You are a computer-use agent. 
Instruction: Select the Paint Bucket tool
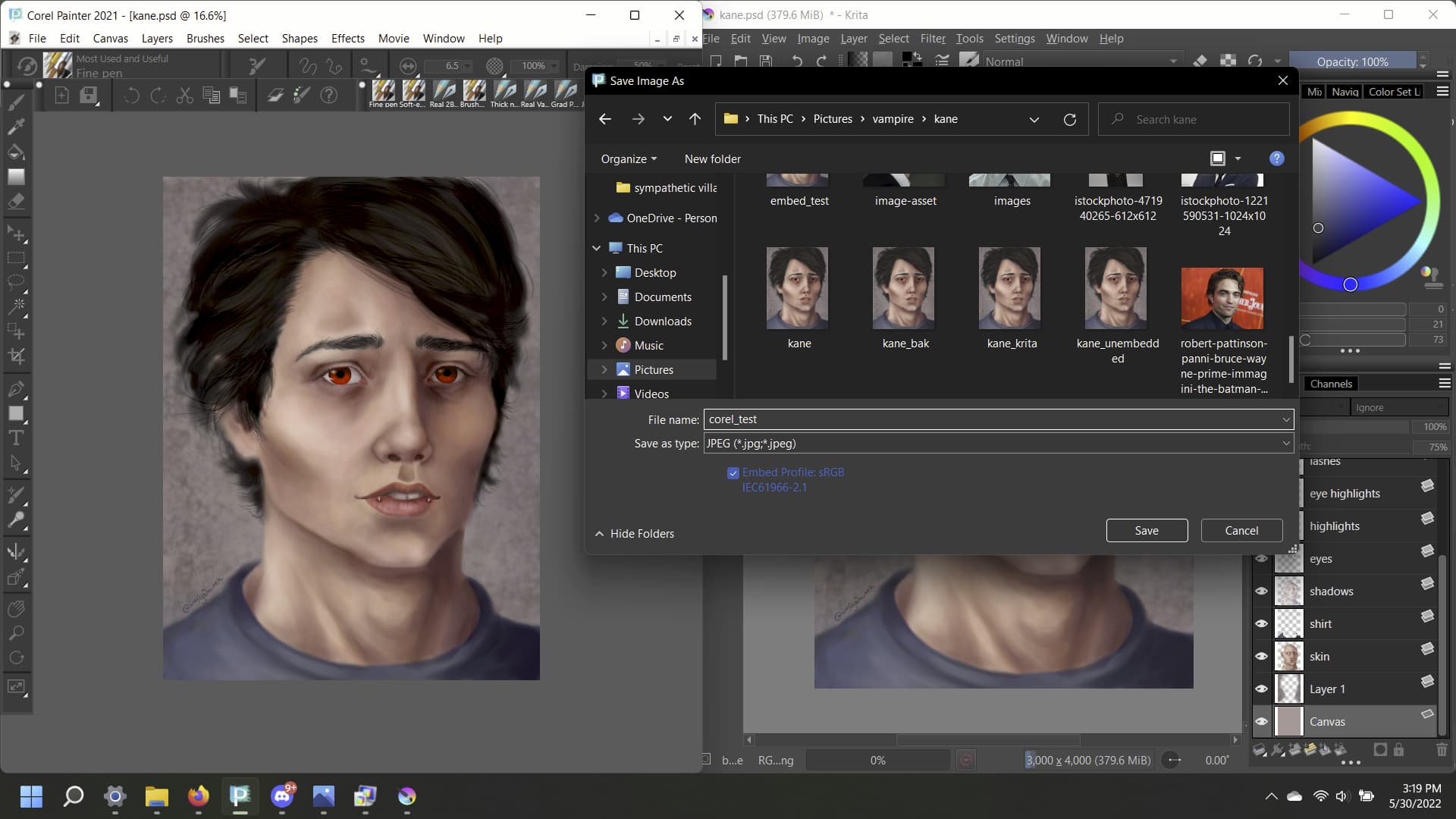[16, 152]
